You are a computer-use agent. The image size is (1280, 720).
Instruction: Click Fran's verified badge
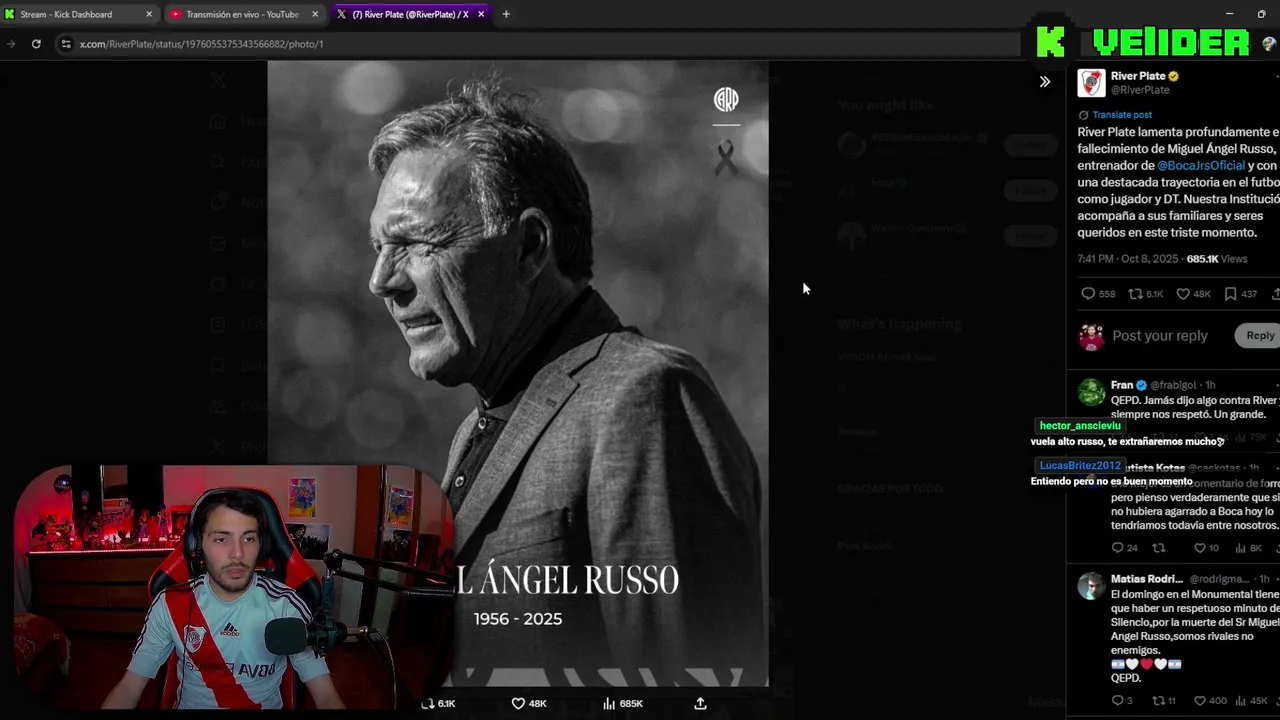click(x=1141, y=385)
